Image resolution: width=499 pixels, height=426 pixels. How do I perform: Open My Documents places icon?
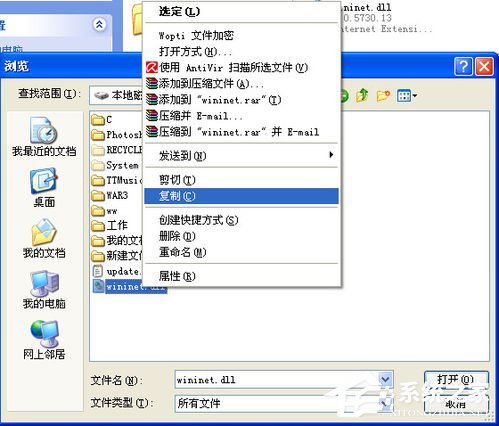44,238
